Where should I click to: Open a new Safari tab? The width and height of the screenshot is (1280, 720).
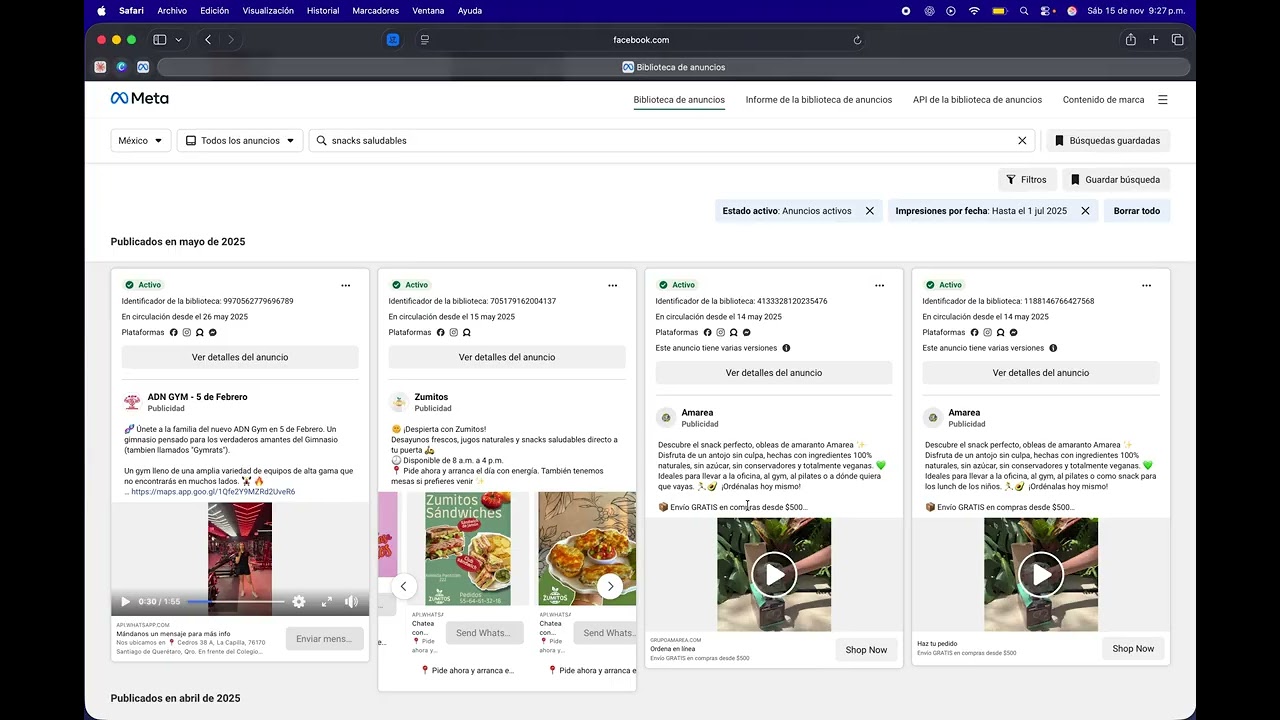[1154, 40]
